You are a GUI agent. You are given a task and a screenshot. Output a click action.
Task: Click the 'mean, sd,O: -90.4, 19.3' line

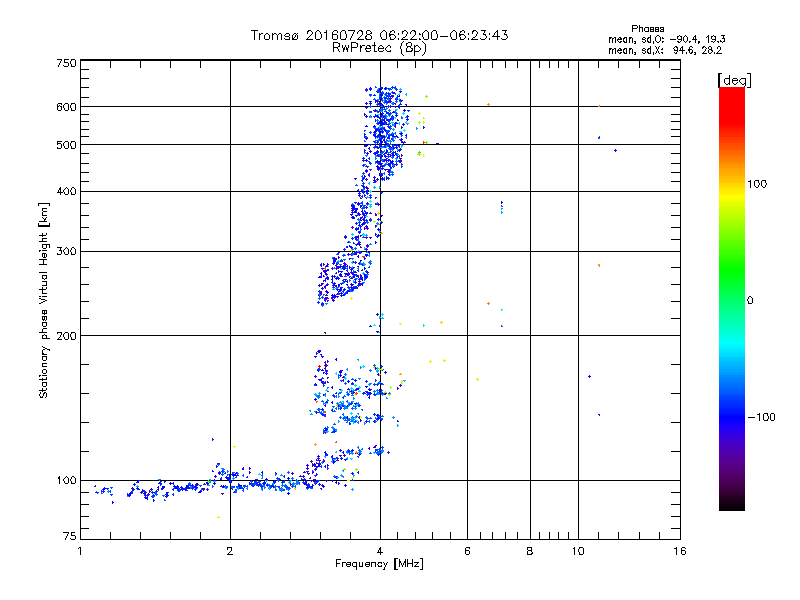(x=666, y=39)
